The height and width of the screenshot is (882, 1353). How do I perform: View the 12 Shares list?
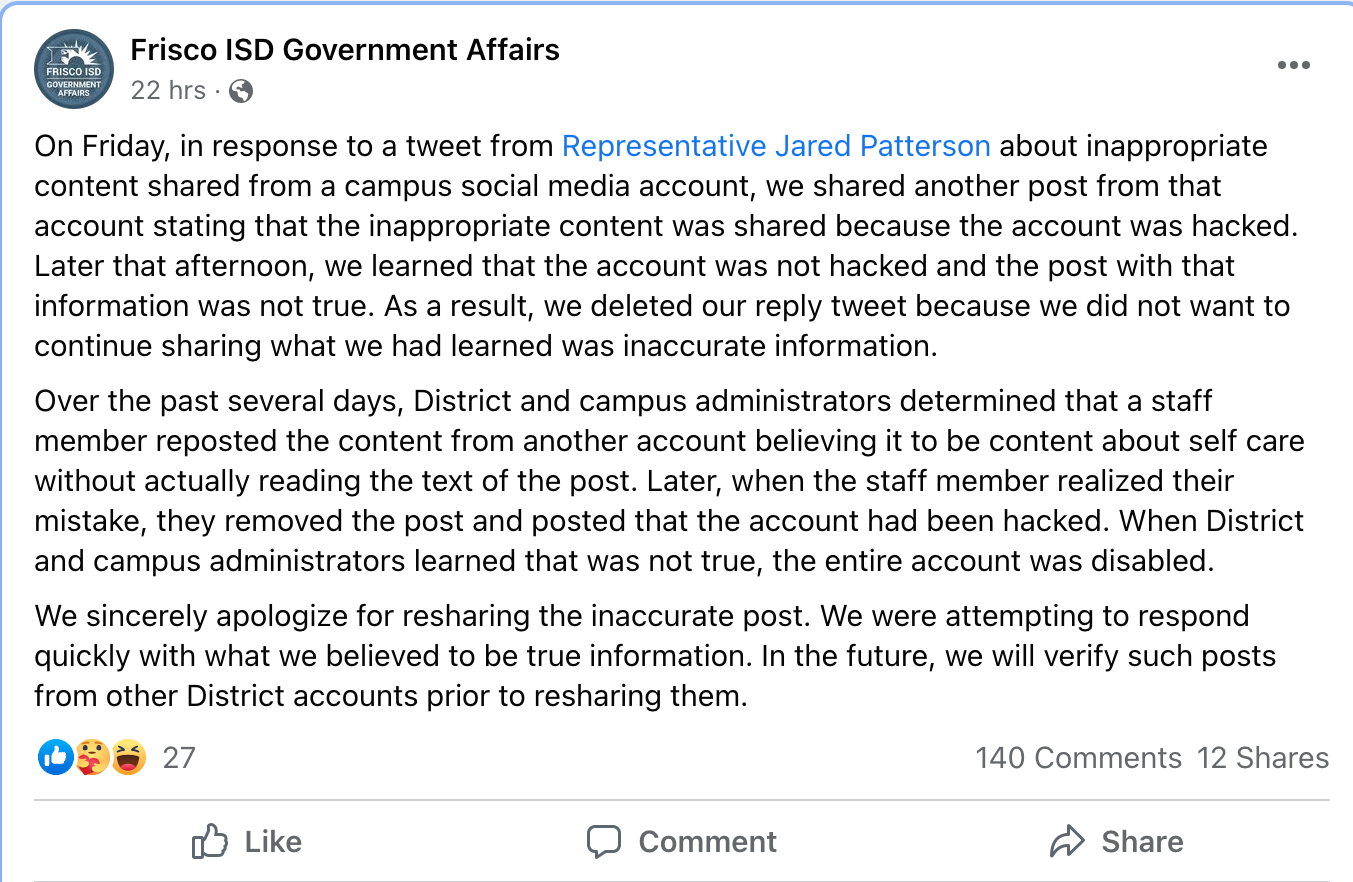(x=1263, y=758)
